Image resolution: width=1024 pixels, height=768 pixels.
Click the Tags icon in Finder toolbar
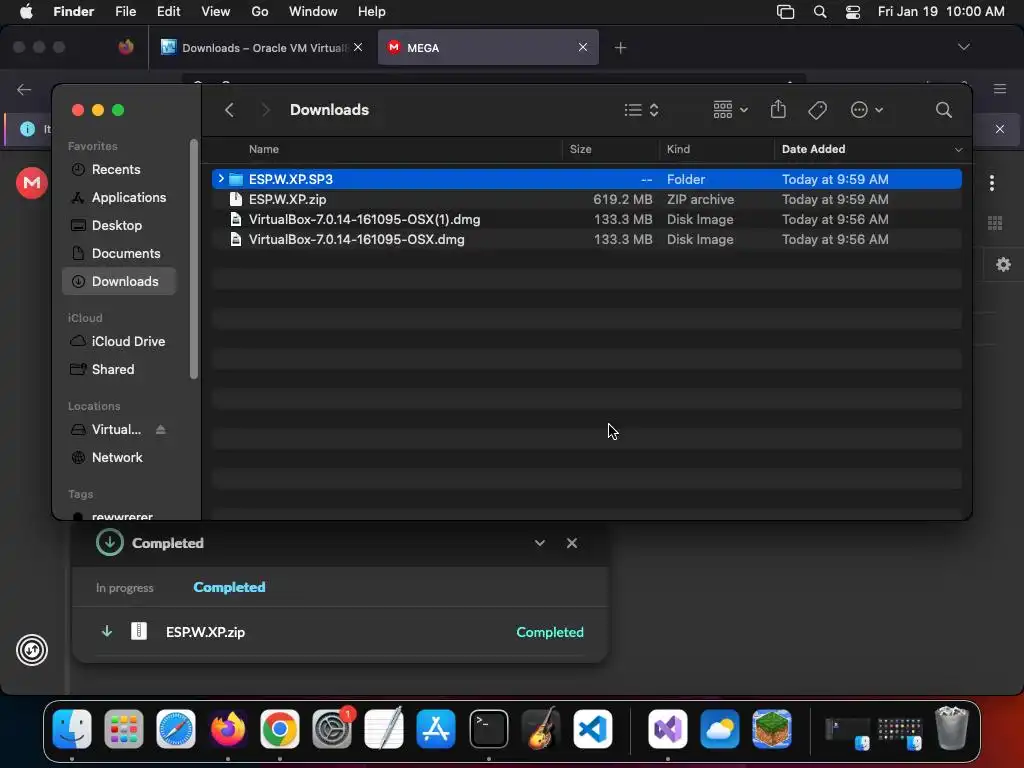817,110
